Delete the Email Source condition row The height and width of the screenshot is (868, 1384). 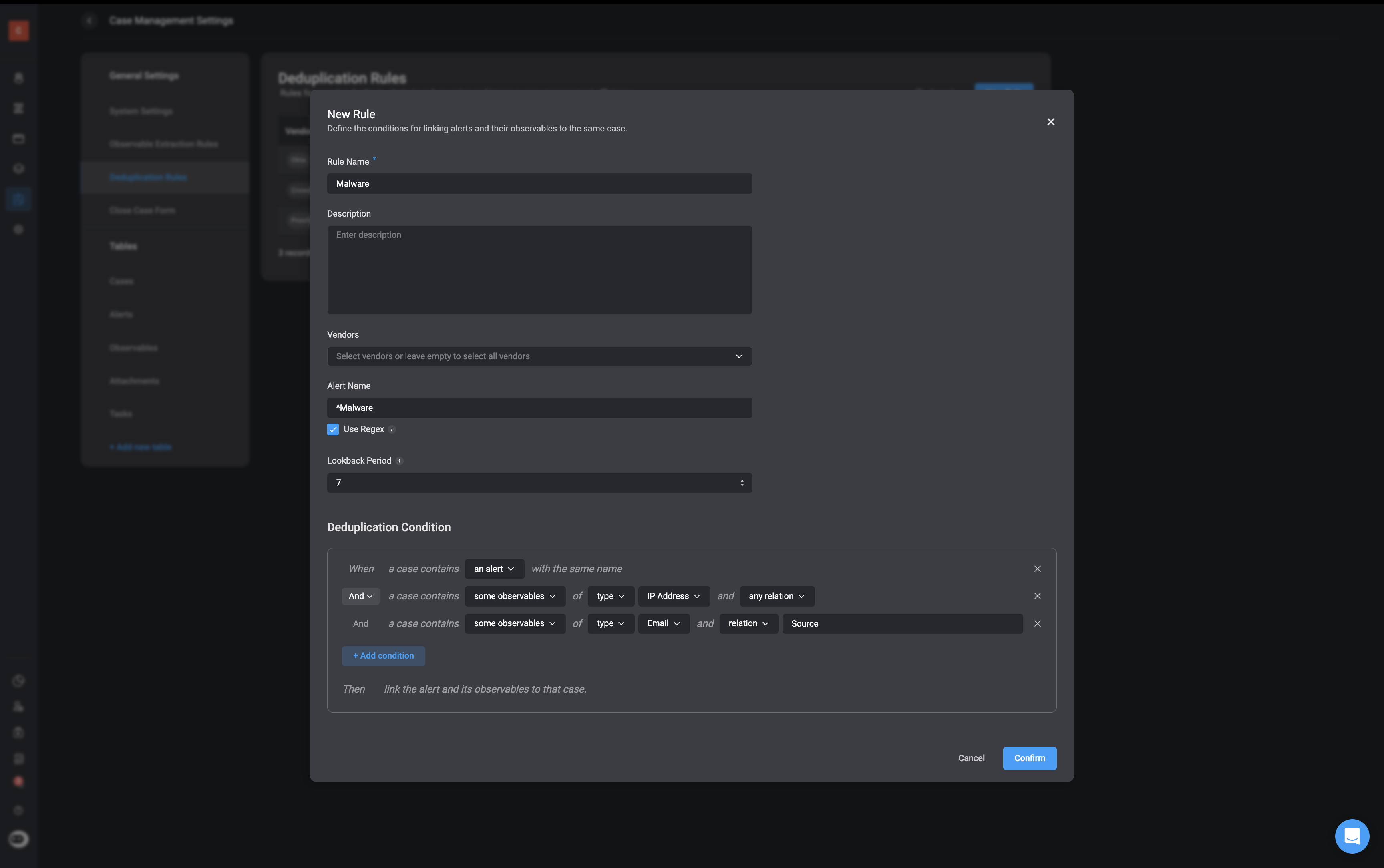[x=1037, y=623]
